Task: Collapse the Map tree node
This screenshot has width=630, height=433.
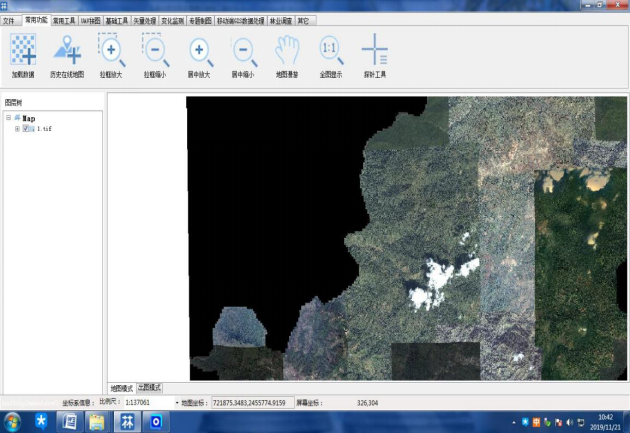Action: (x=8, y=117)
